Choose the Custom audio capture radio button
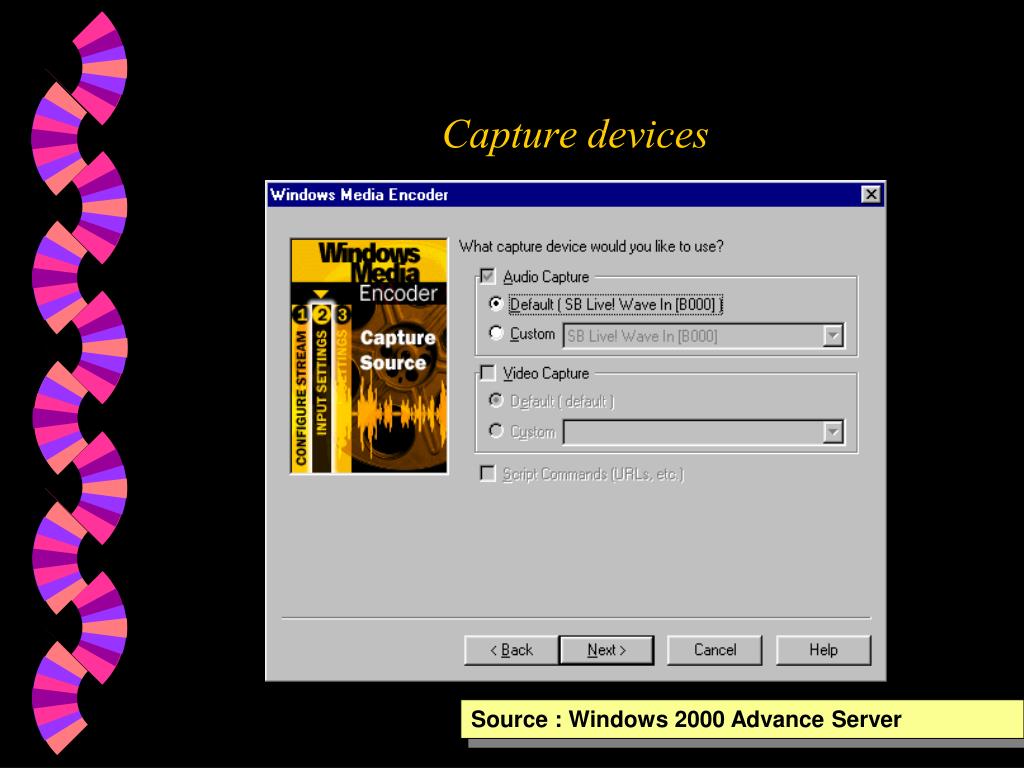This screenshot has height=768, width=1024. pos(496,333)
